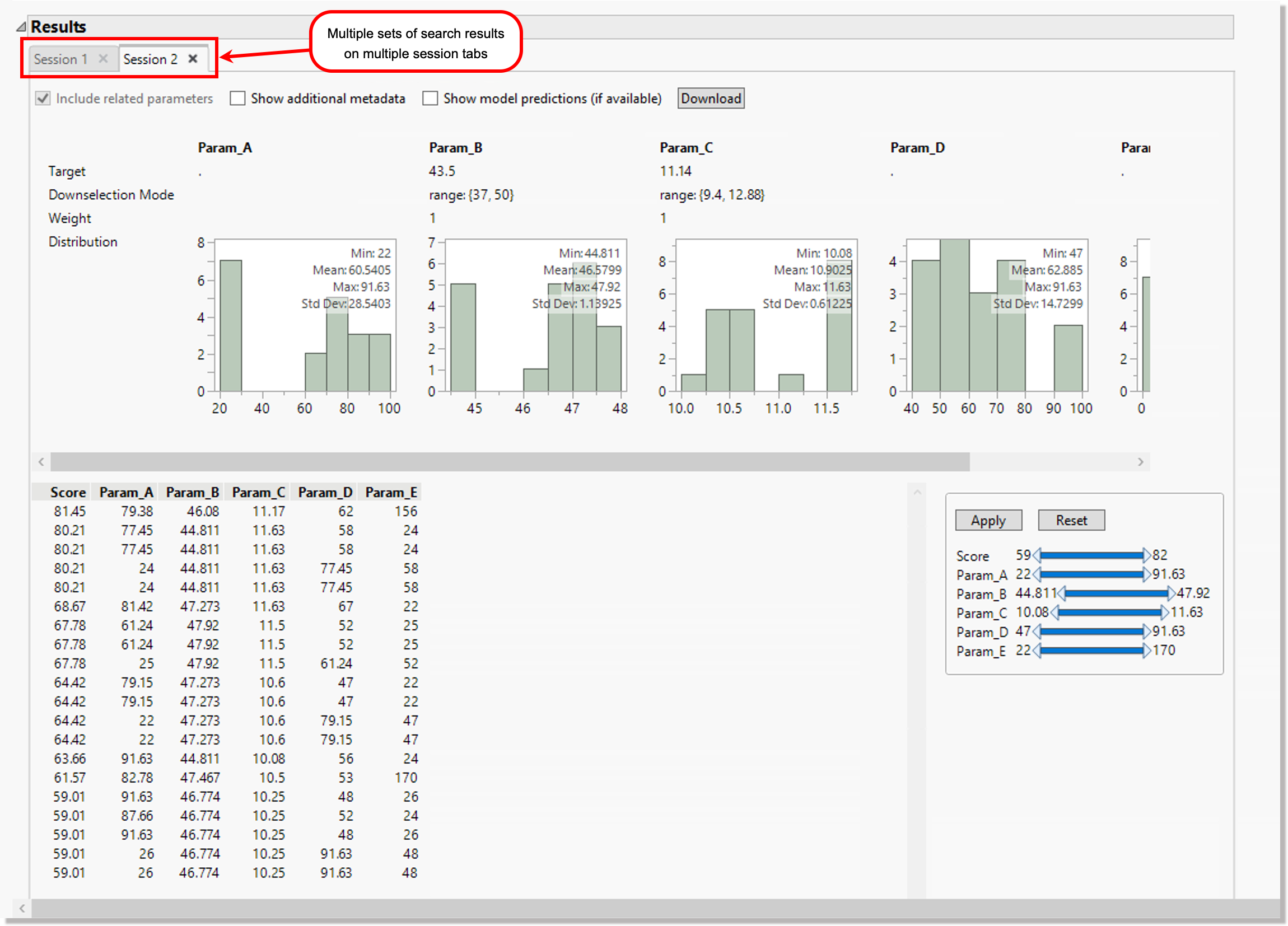Click the Param_B target value 43.5
This screenshot has width=1288, height=926.
(x=442, y=171)
